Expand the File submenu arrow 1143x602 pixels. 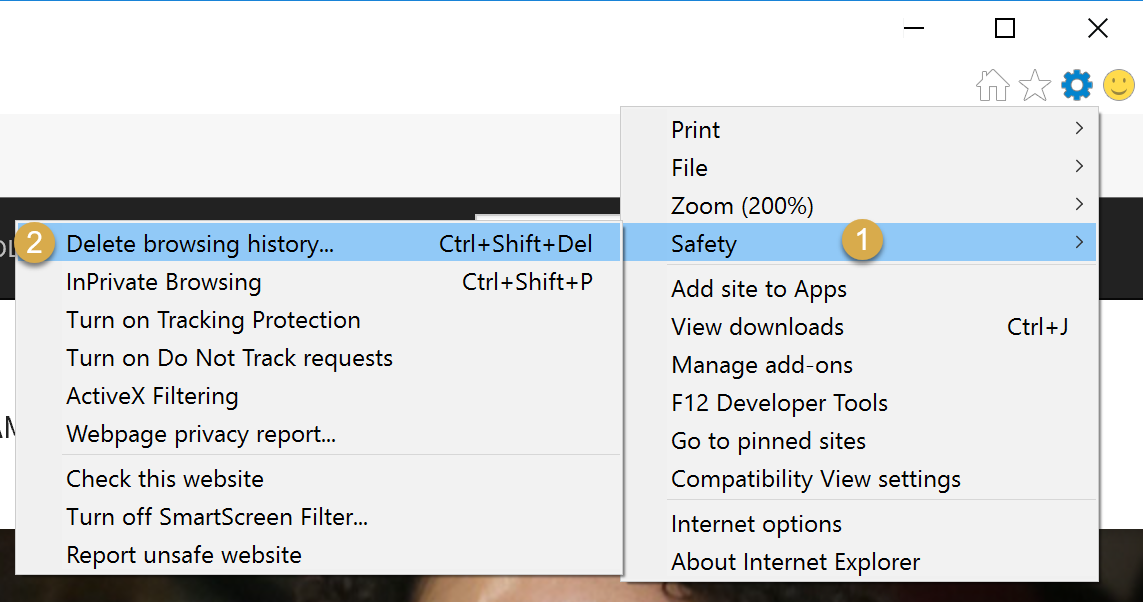[1079, 166]
